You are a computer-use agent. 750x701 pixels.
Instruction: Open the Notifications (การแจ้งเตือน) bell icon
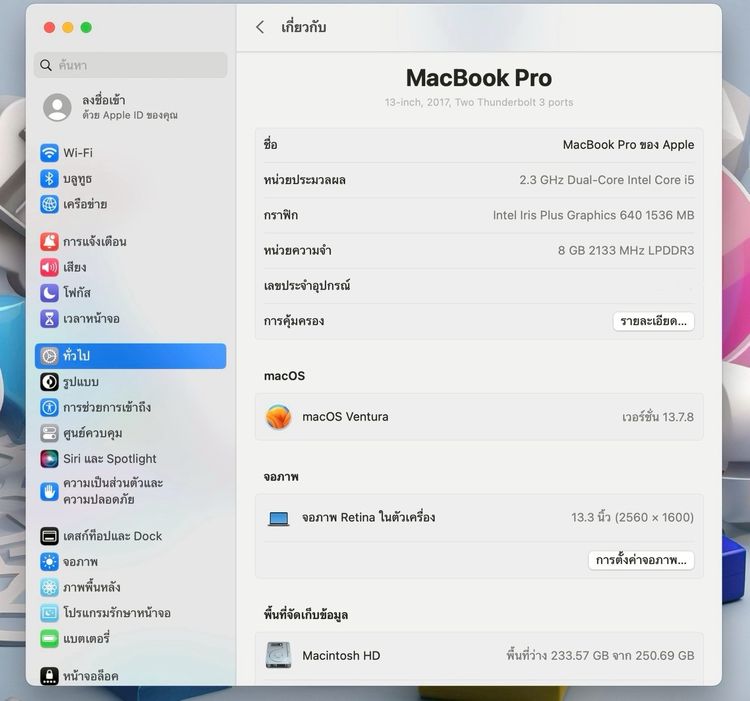(x=49, y=241)
